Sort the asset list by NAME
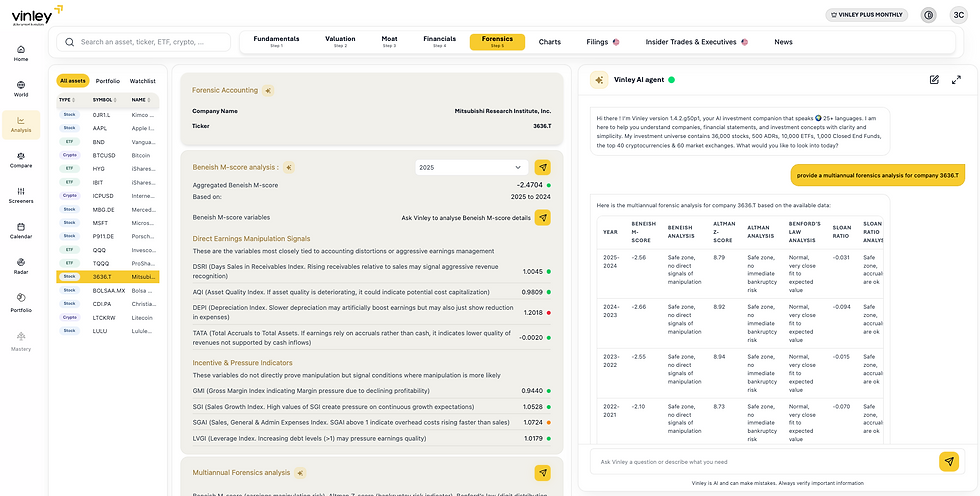The height and width of the screenshot is (496, 980). tap(139, 100)
